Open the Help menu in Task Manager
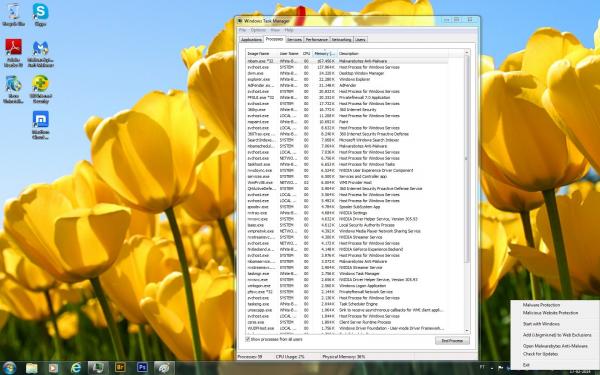Image resolution: width=600 pixels, height=375 pixels. coord(289,30)
